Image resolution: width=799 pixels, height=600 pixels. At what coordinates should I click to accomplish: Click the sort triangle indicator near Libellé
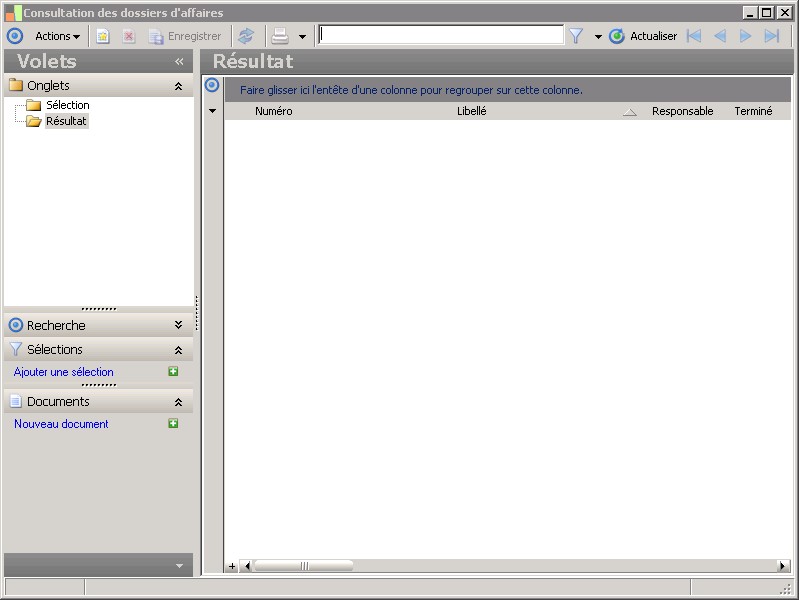point(630,113)
